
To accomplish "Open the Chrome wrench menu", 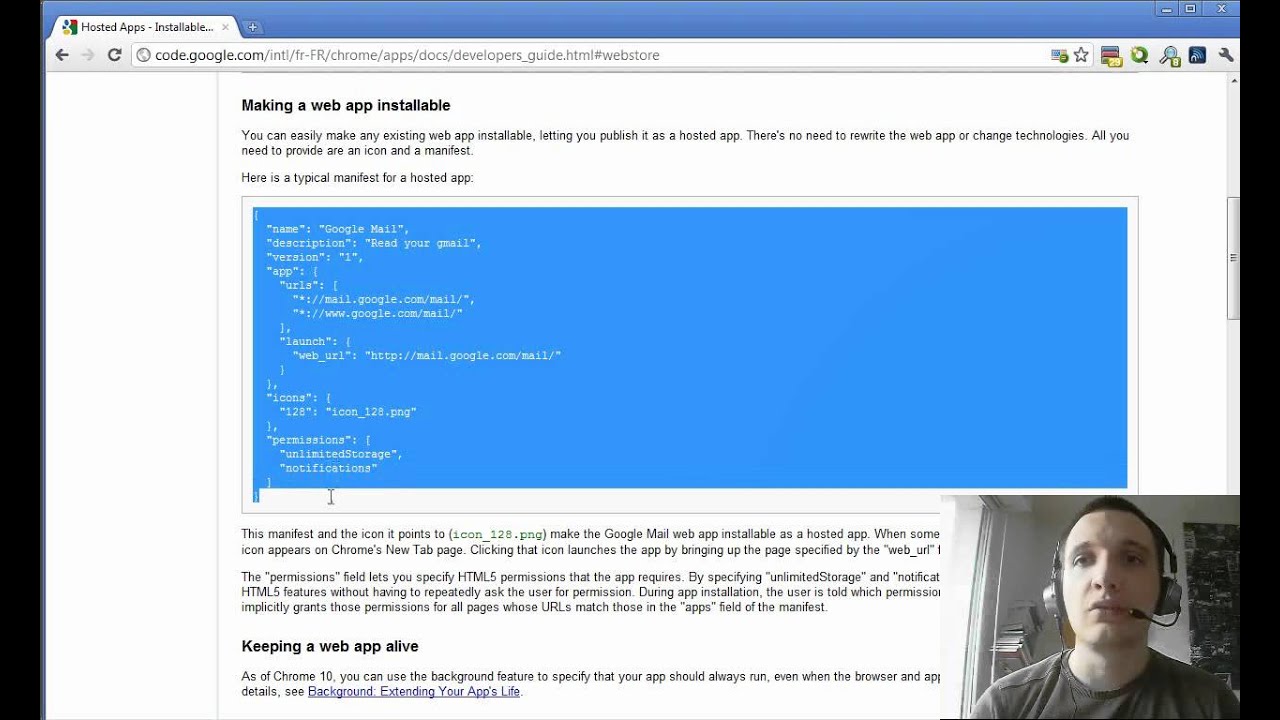I will 1226,55.
